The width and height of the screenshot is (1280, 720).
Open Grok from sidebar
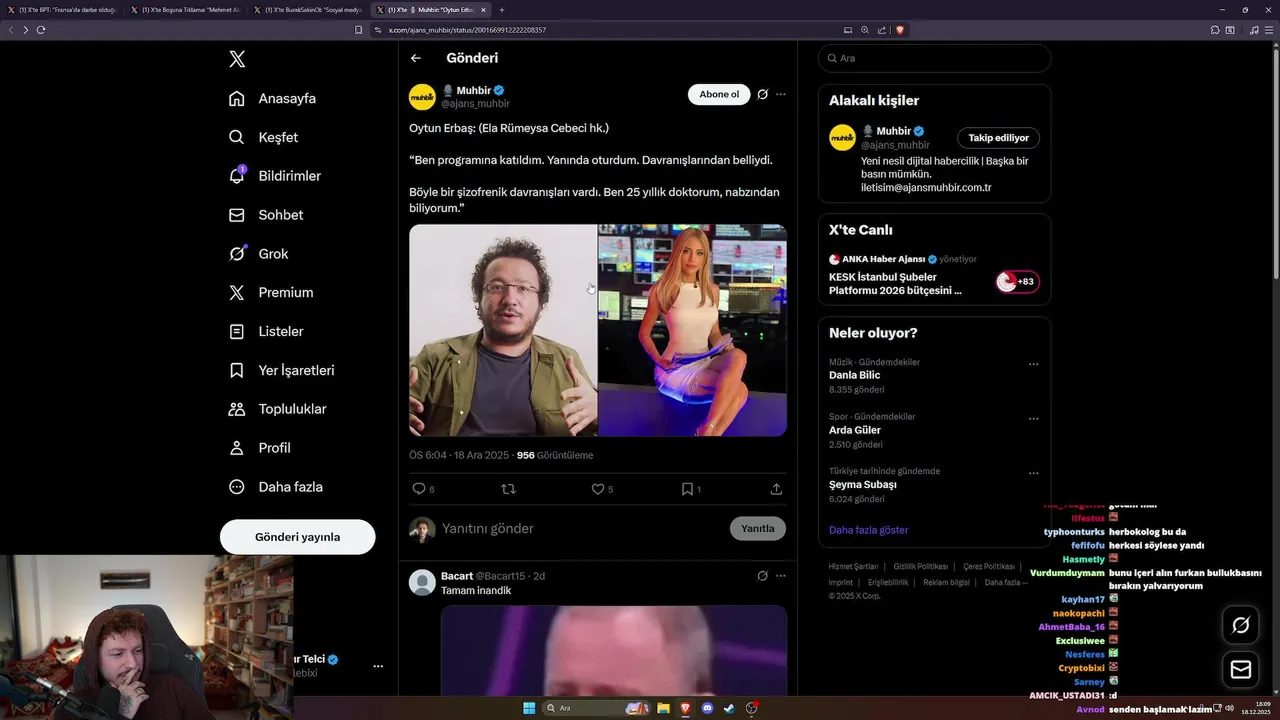258,254
